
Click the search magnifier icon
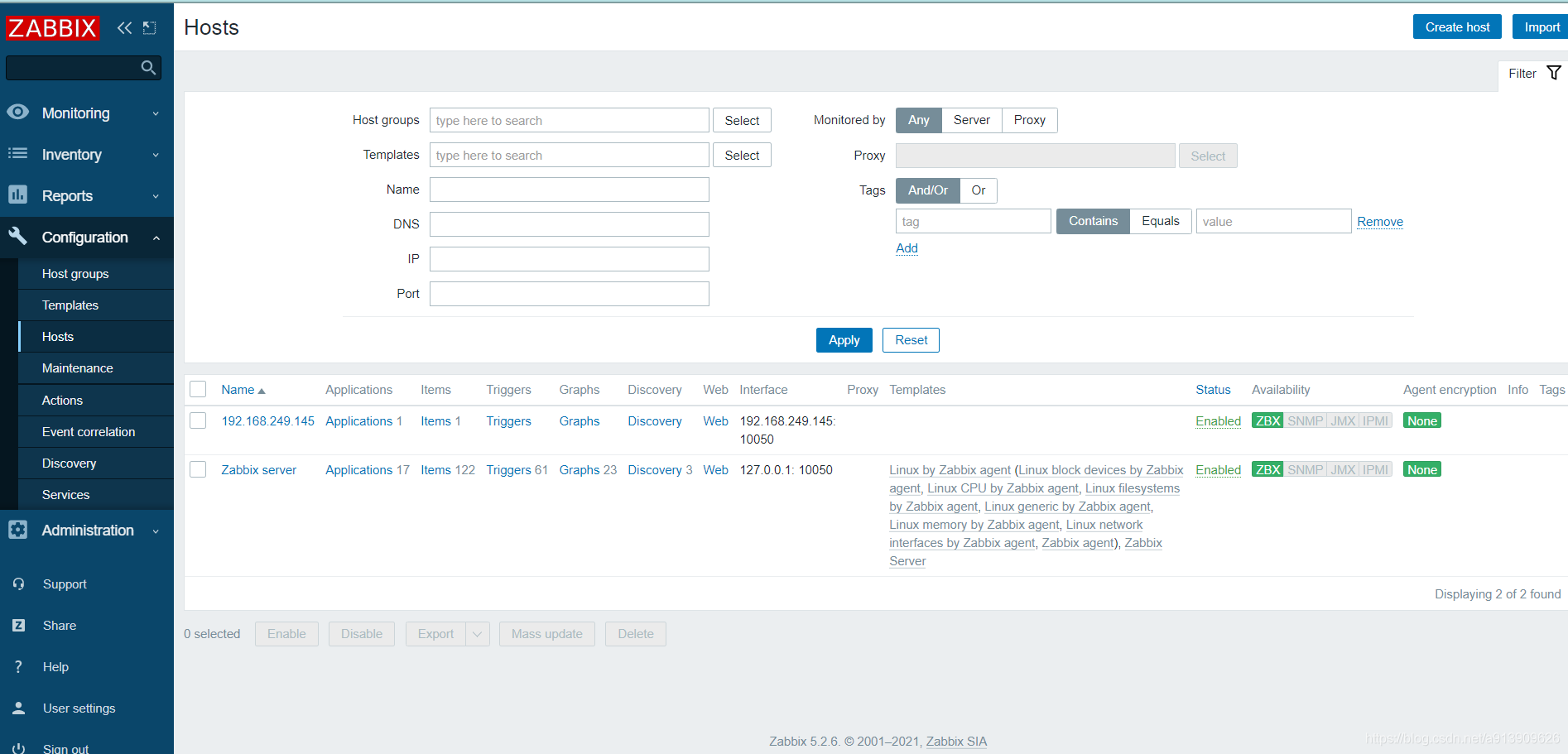pyautogui.click(x=148, y=68)
